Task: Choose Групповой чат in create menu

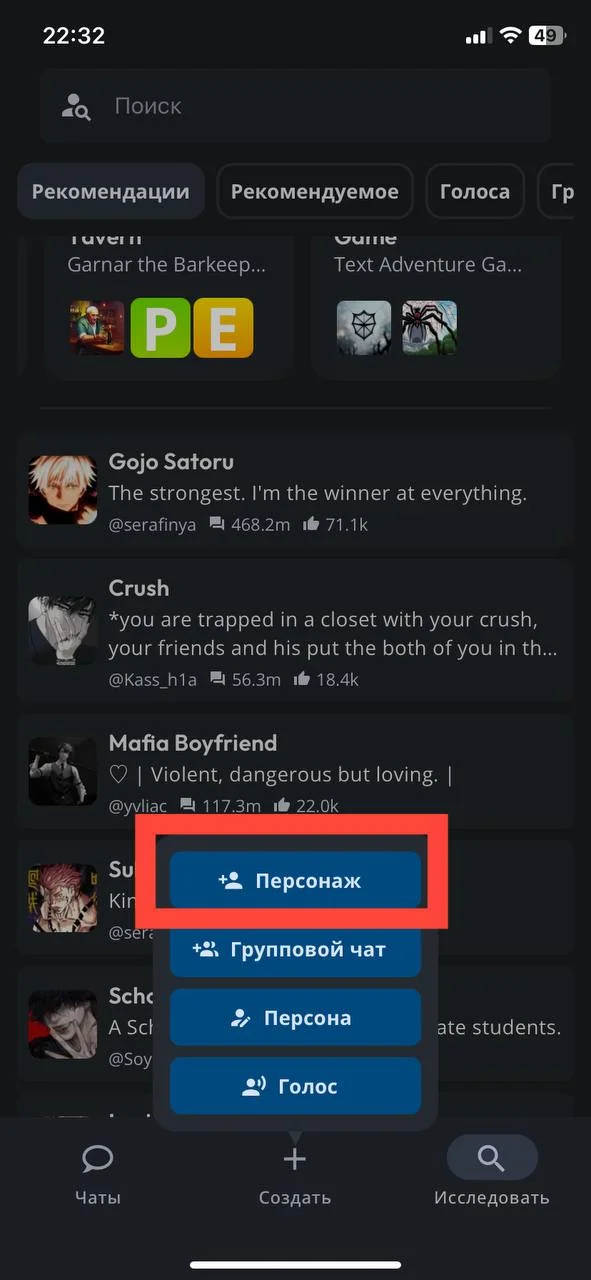Action: pyautogui.click(x=295, y=949)
